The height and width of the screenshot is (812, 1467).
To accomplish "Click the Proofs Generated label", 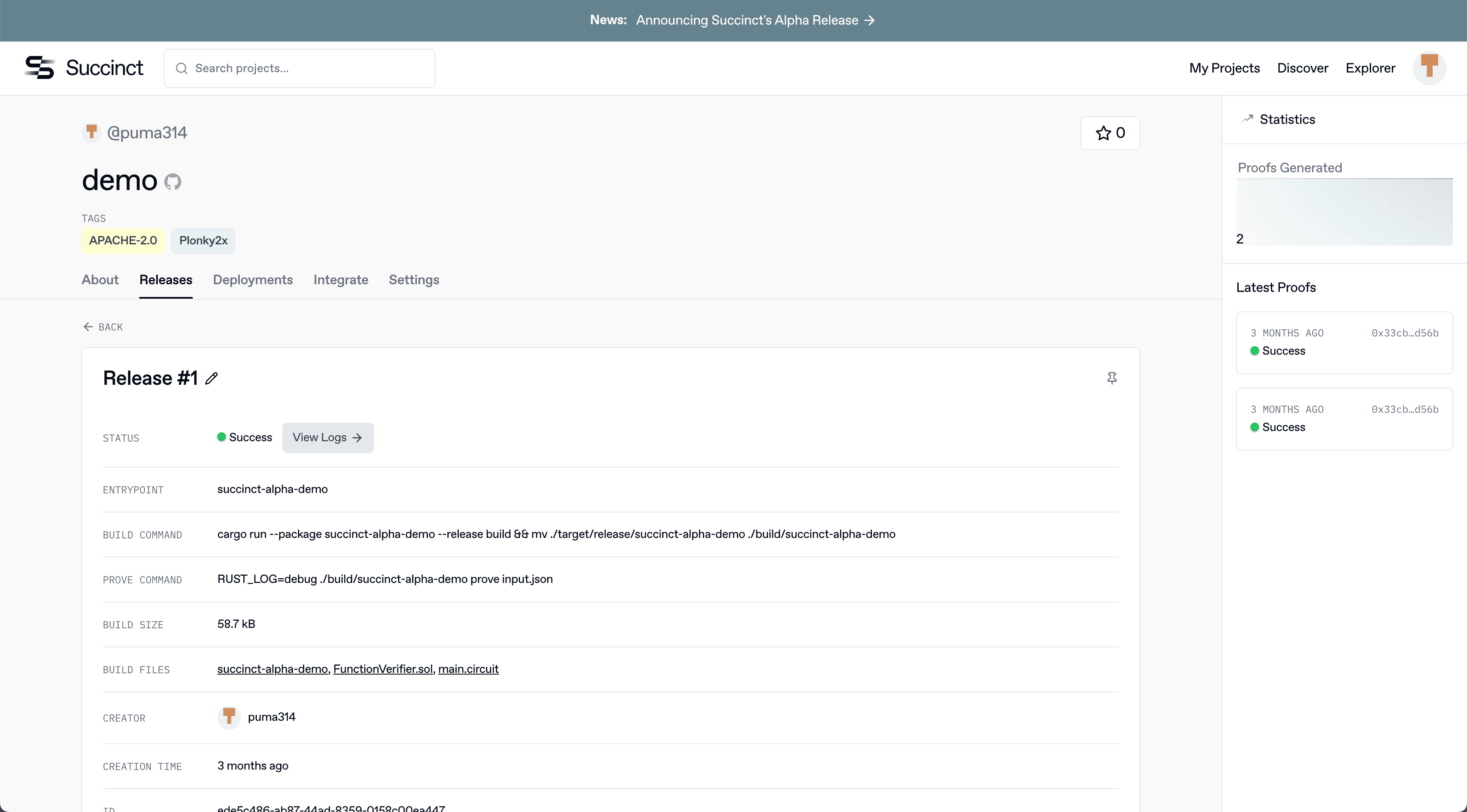I will point(1290,168).
